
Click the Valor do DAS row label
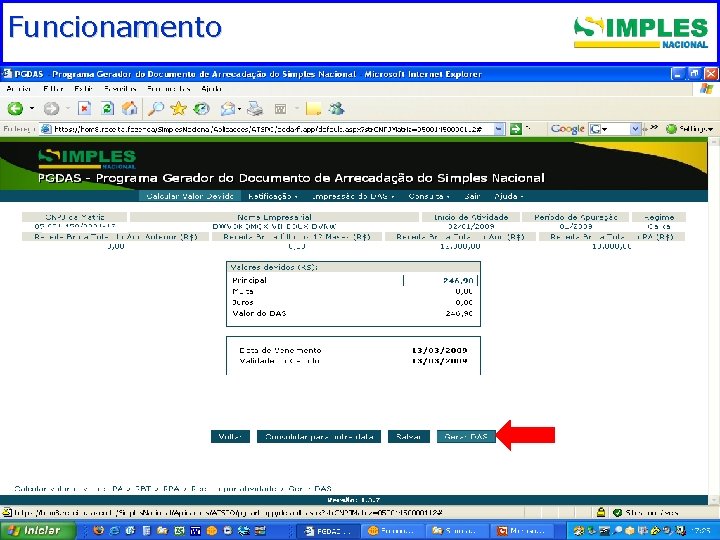tap(259, 314)
